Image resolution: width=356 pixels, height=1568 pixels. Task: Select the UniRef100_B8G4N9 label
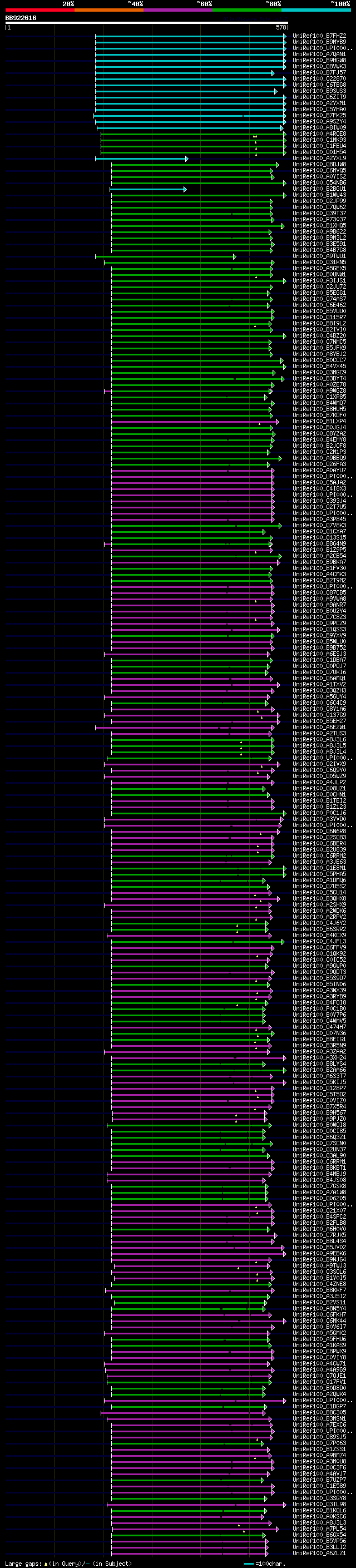point(319,543)
